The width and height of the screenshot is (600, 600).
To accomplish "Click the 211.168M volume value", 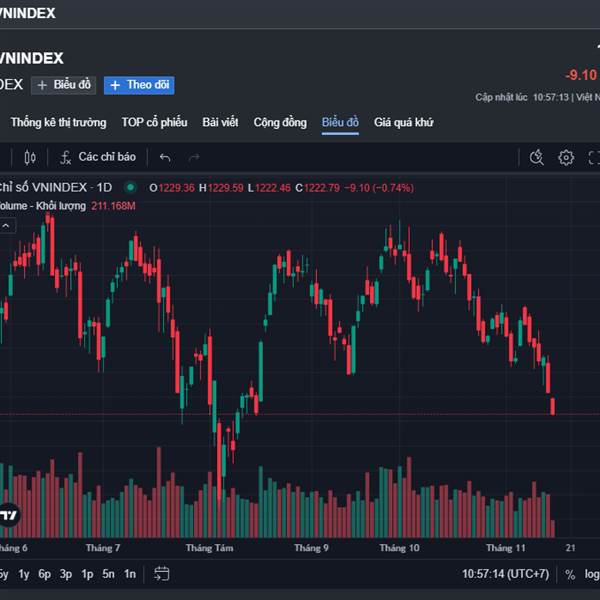I will [x=113, y=206].
